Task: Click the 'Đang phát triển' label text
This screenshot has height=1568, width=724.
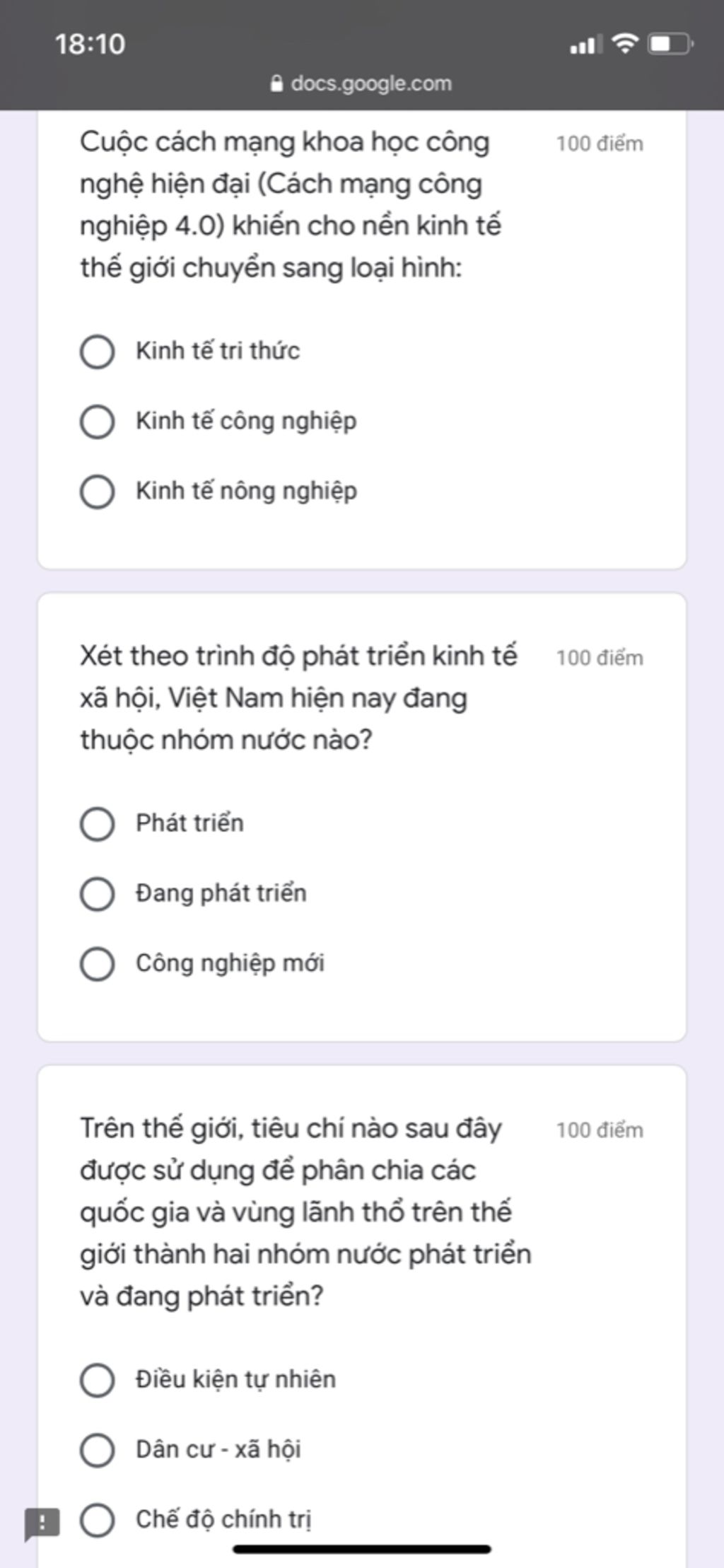Action: 221,893
